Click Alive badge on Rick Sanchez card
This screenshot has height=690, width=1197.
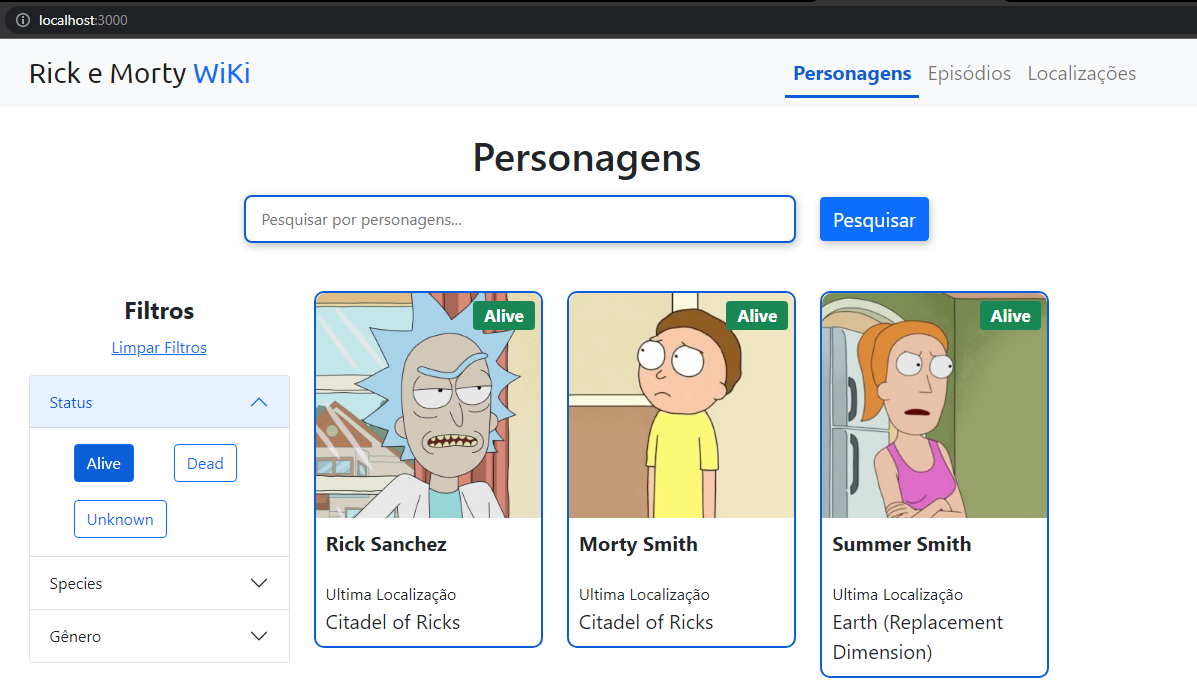[x=504, y=316]
